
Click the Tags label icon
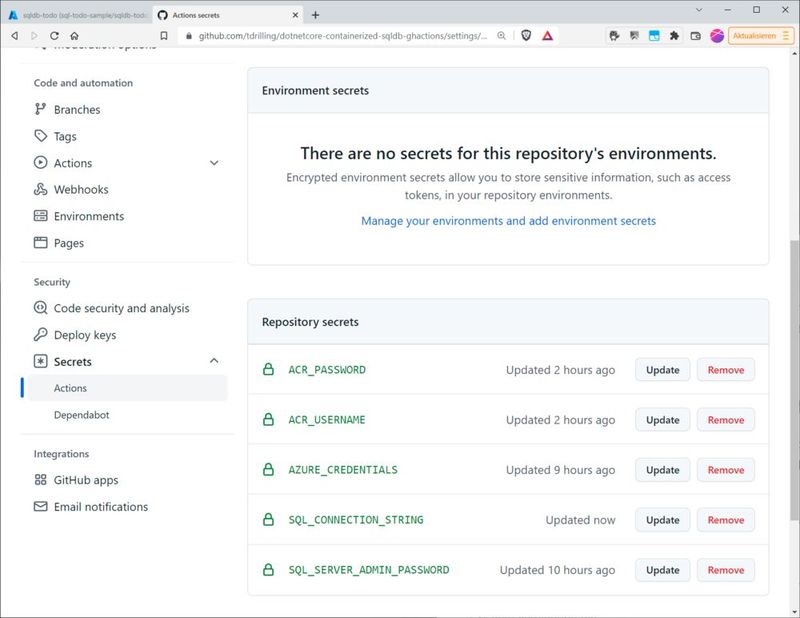tap(40, 136)
